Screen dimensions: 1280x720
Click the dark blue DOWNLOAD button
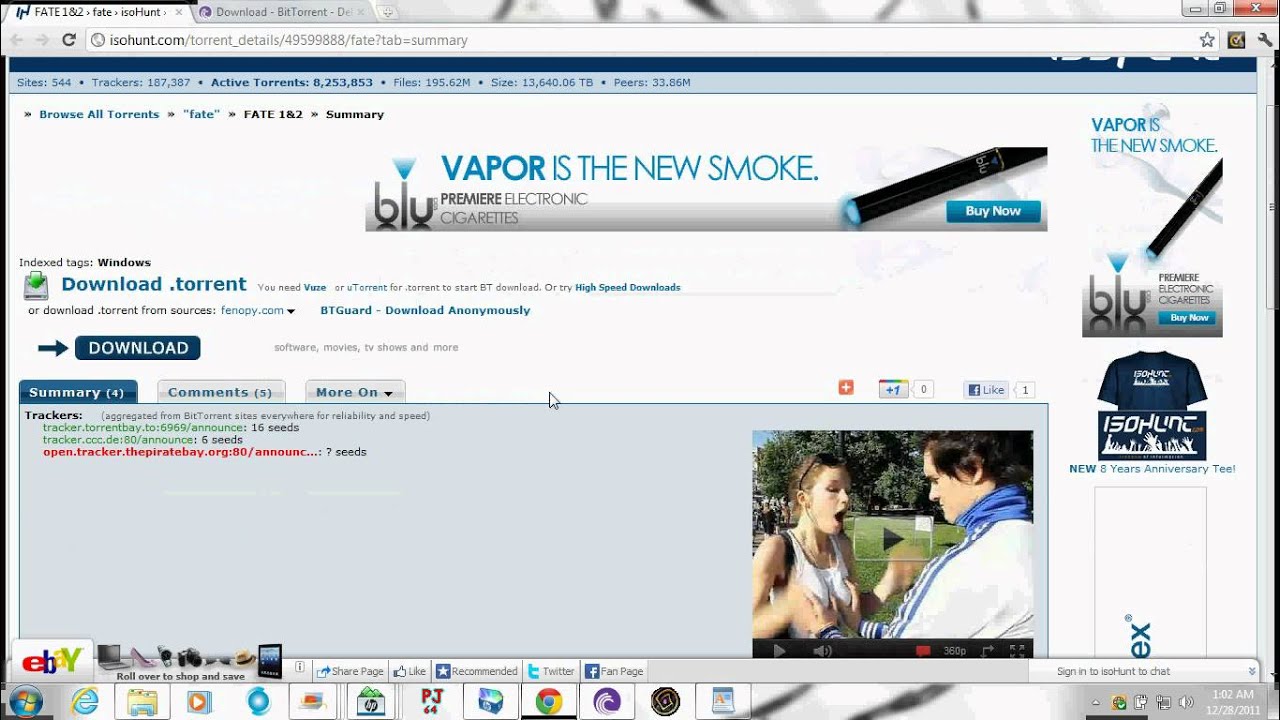coord(137,348)
